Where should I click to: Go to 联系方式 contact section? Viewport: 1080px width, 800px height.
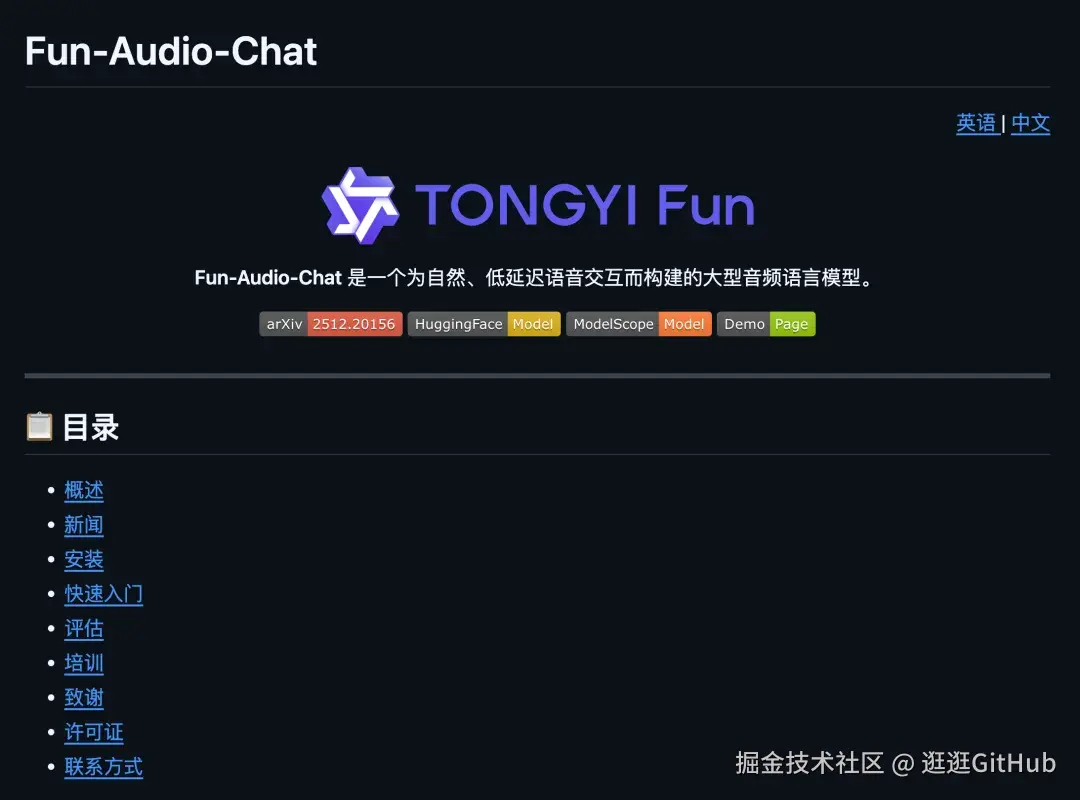(103, 766)
